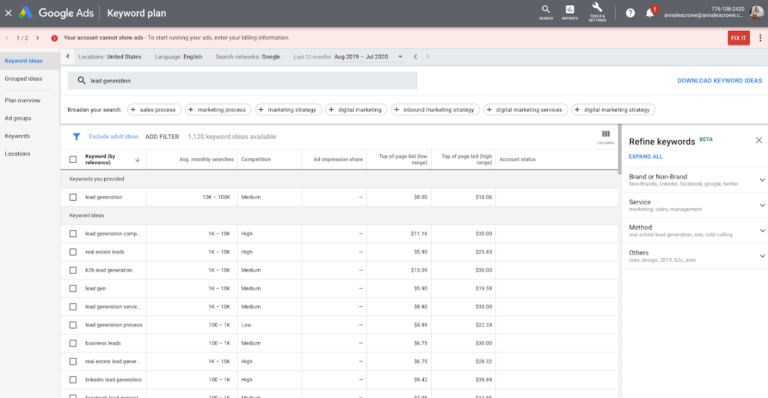The image size is (768, 398).
Task: Go to previous alert with left arrow
Action: pos(7,38)
